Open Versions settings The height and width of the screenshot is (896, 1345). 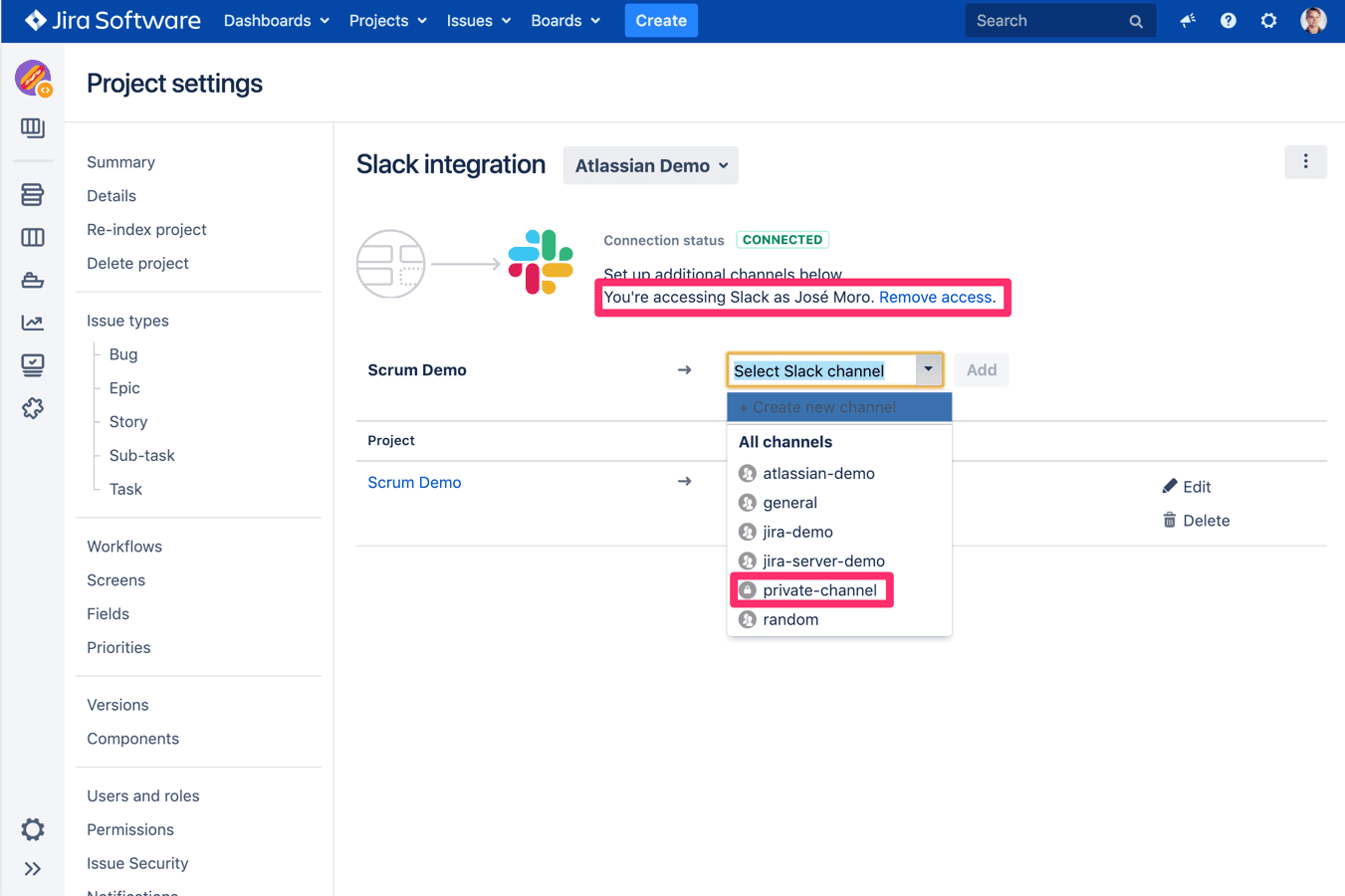pos(117,705)
